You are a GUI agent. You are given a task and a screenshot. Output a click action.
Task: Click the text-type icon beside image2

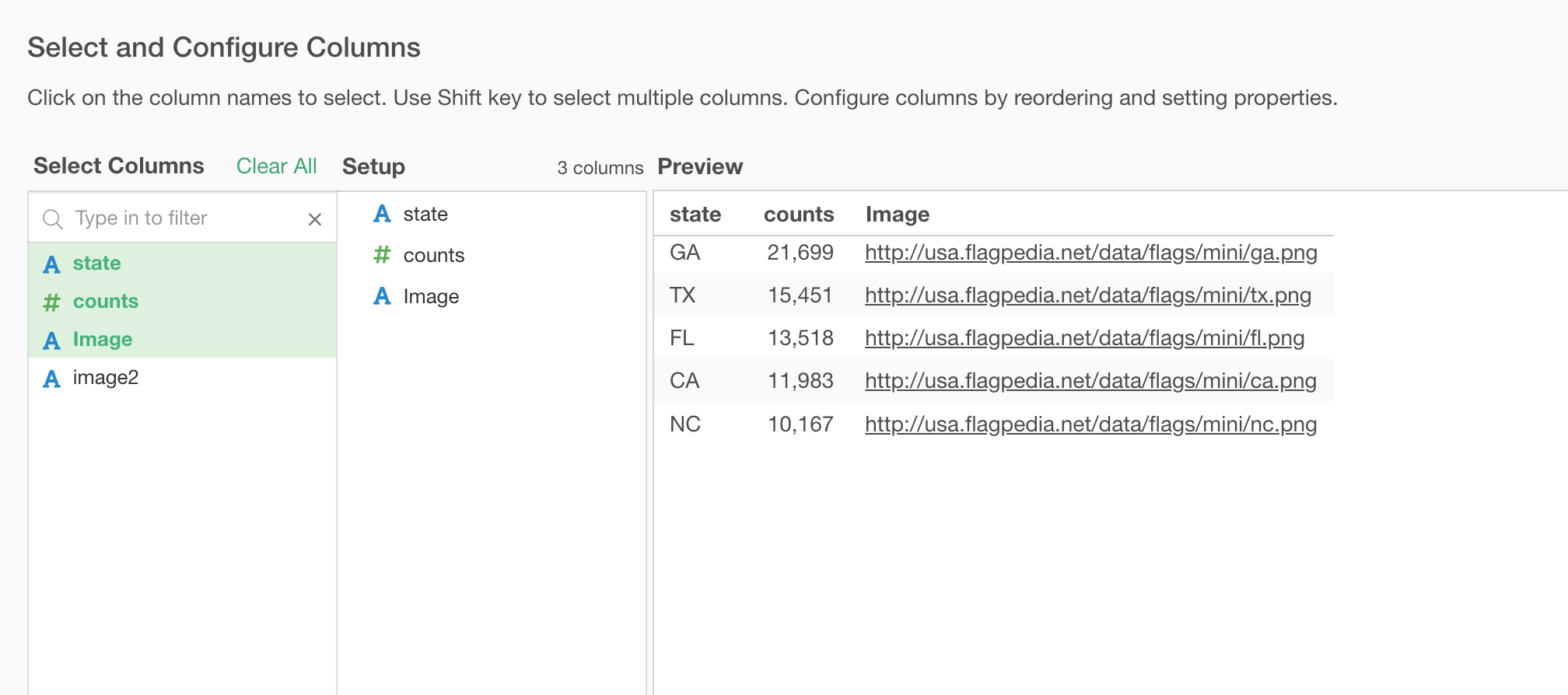pos(52,379)
